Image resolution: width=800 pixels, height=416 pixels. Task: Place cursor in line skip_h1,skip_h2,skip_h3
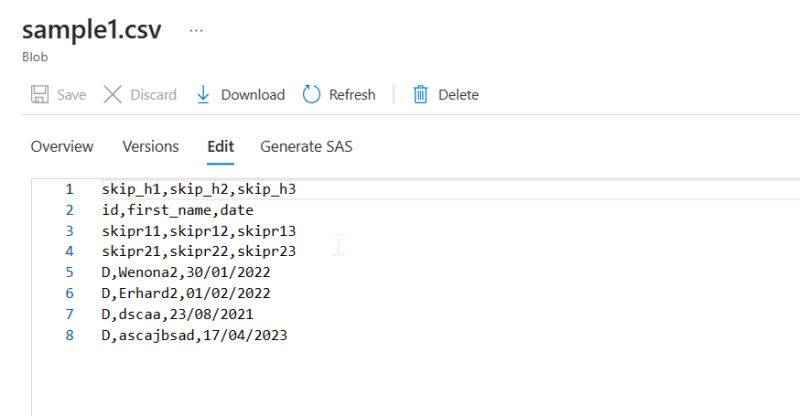(199, 189)
